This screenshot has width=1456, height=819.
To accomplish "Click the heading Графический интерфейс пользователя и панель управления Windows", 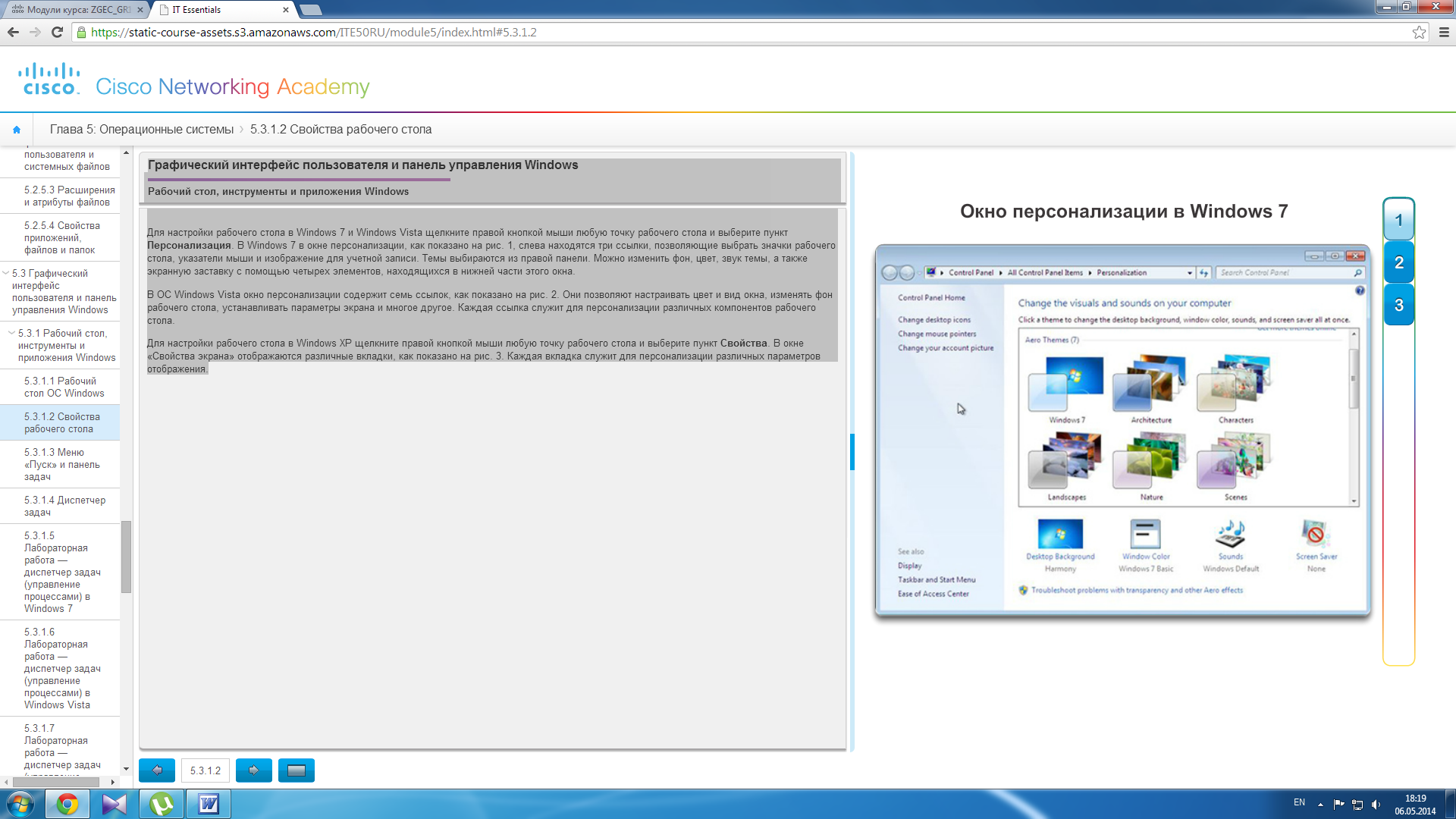I will [362, 165].
